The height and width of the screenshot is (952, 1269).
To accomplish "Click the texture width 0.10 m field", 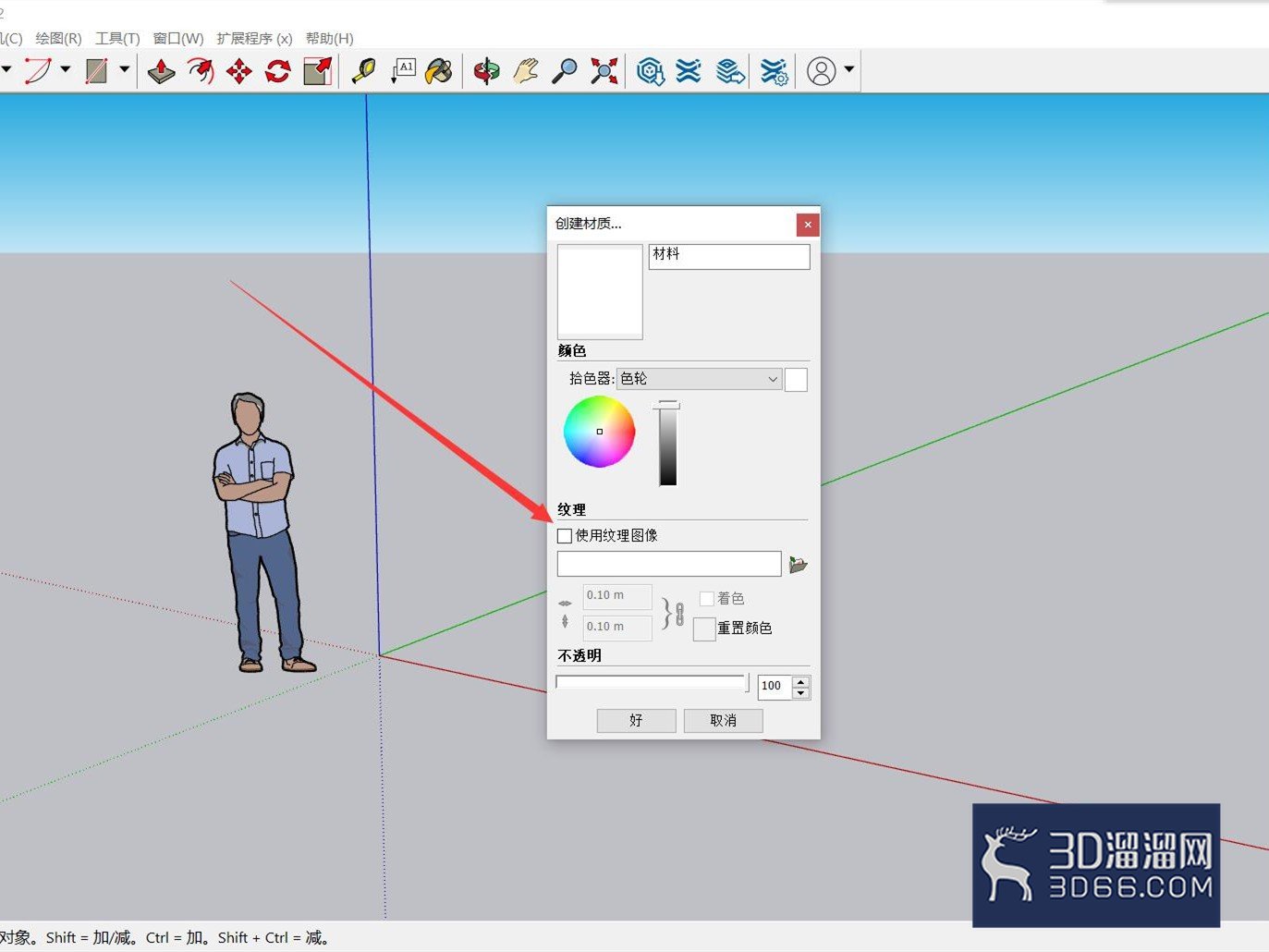I will (x=617, y=596).
